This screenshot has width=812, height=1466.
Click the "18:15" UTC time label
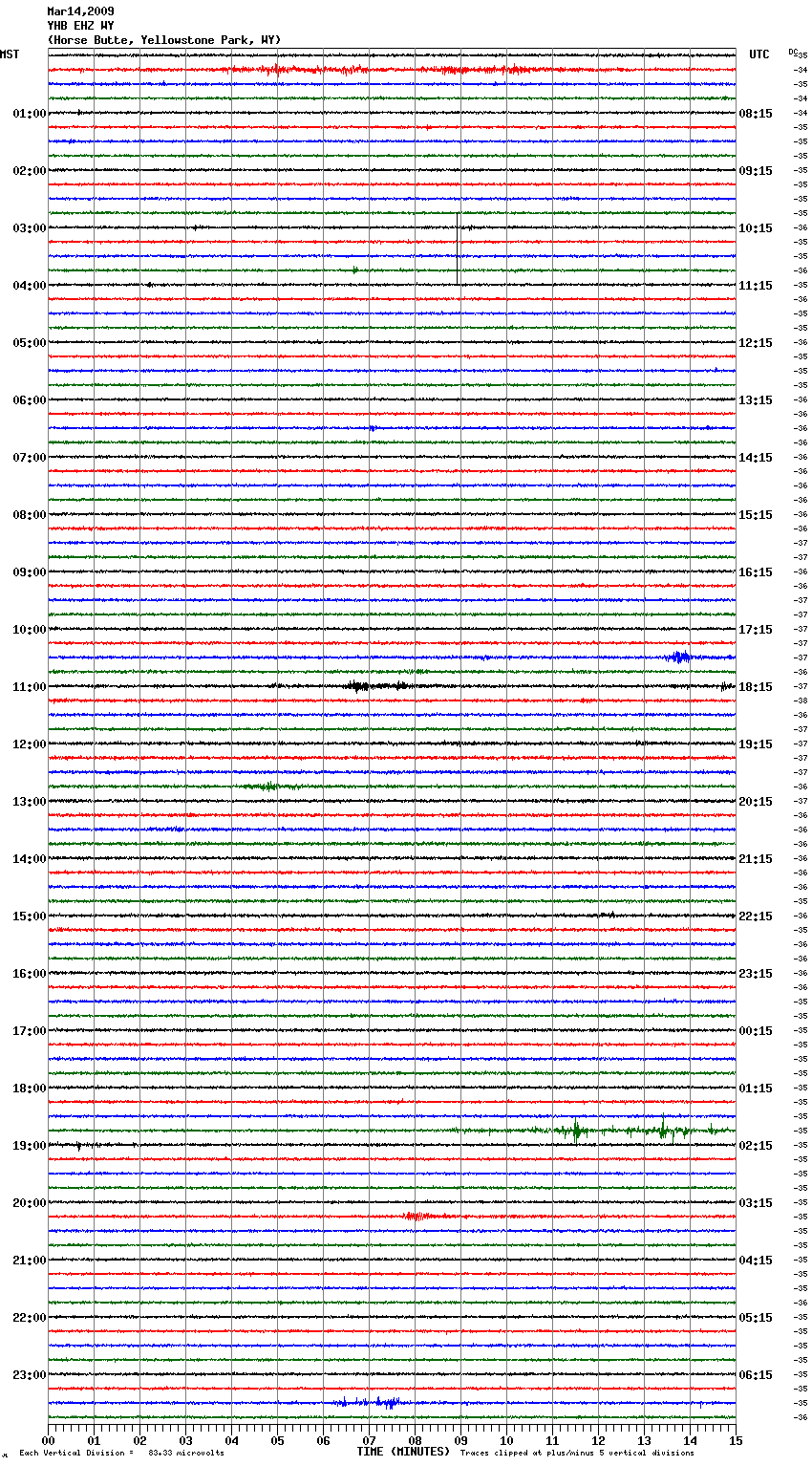[x=756, y=687]
